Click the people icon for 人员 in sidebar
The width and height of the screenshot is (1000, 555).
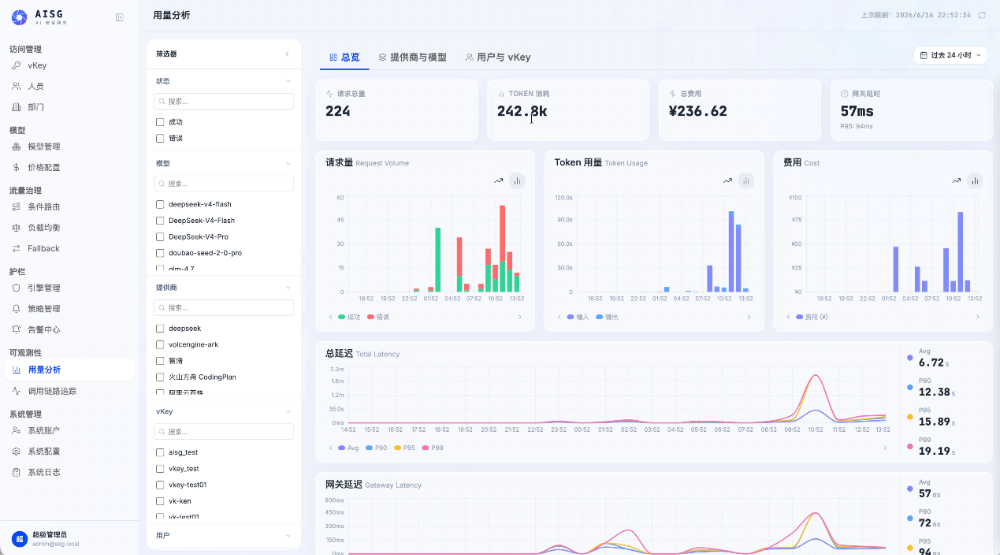pos(16,86)
